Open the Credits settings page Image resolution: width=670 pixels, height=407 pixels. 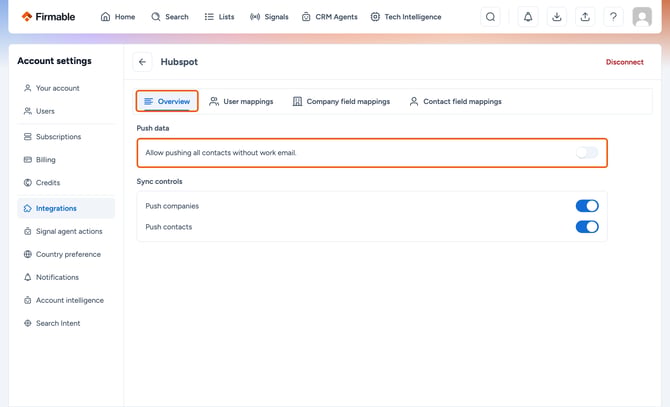(66, 183)
